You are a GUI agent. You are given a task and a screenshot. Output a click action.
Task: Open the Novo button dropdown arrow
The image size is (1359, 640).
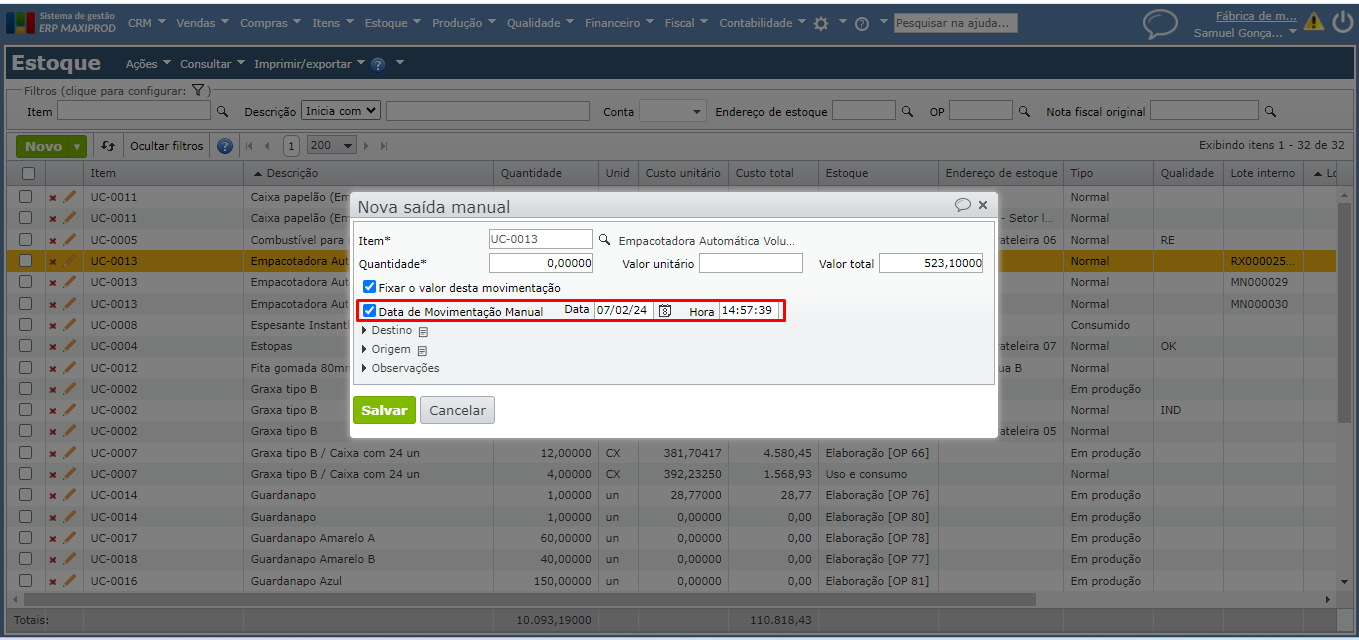tap(77, 147)
